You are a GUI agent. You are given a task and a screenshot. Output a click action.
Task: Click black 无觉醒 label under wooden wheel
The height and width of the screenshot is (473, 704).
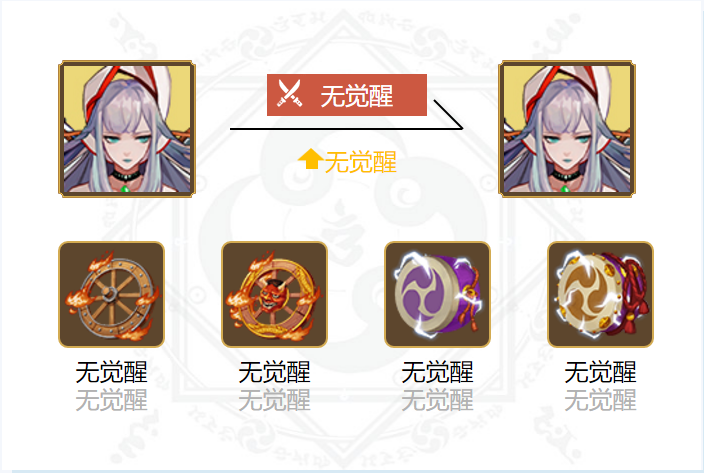111,372
